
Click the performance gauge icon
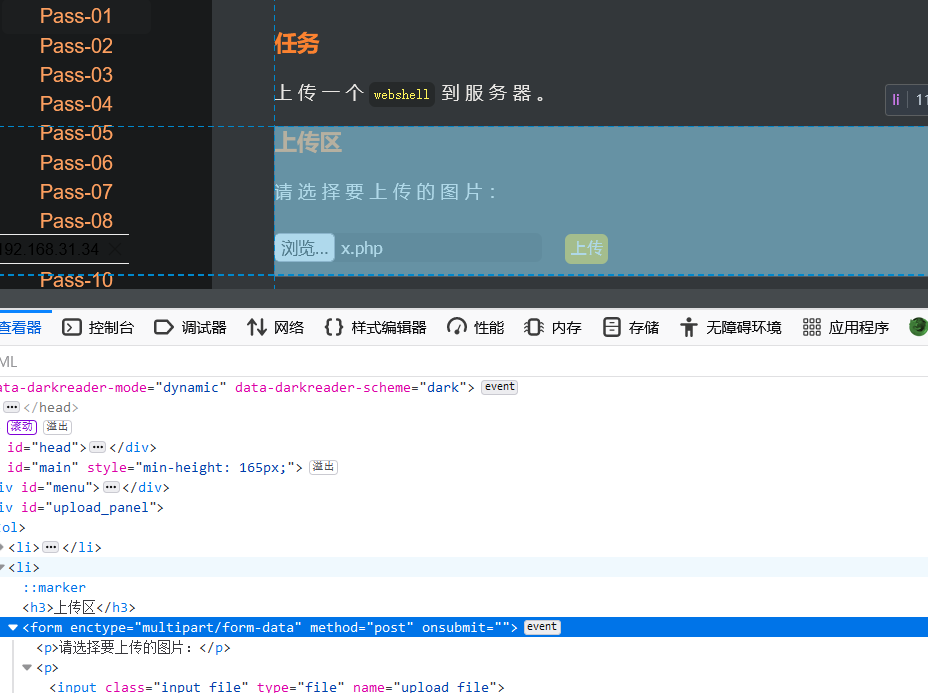point(456,327)
